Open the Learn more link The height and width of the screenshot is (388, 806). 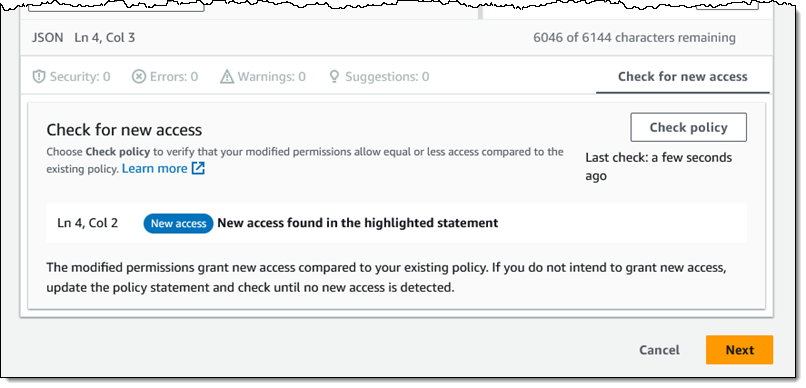tap(155, 169)
